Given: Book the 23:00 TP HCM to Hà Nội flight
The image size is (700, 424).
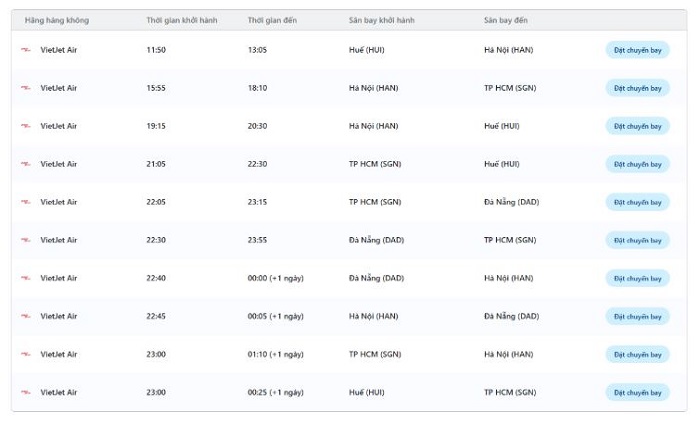Looking at the screenshot, I should [x=637, y=354].
